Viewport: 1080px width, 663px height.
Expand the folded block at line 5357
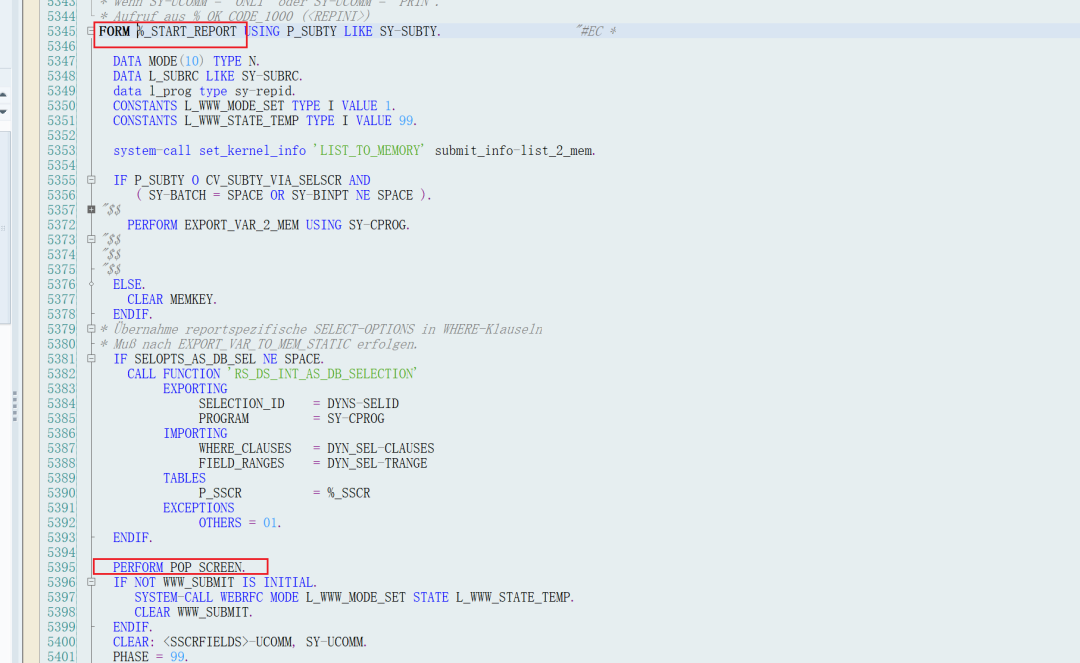91,209
